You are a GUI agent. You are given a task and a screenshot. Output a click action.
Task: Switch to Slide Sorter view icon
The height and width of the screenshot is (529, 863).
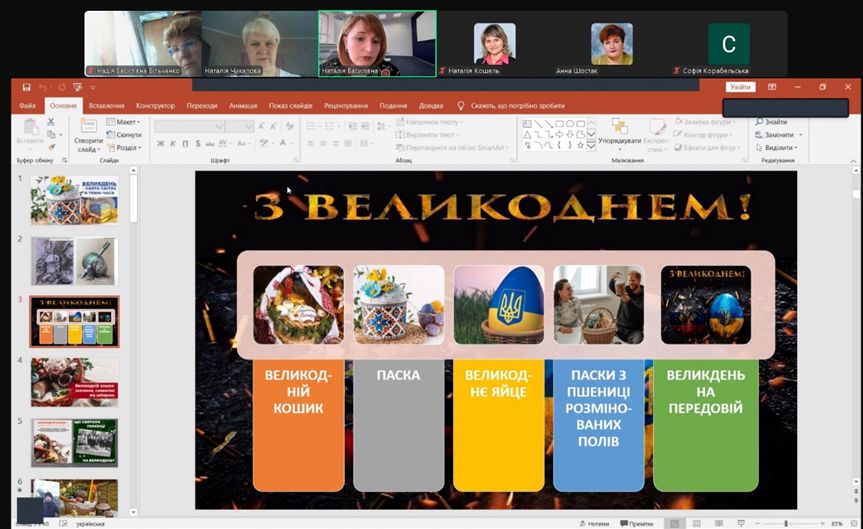coord(698,523)
